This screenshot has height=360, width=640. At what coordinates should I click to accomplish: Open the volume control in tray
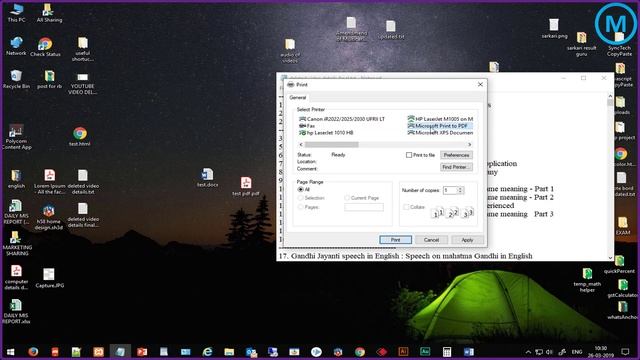pos(549,352)
